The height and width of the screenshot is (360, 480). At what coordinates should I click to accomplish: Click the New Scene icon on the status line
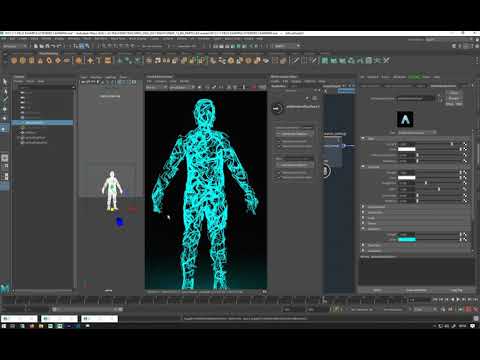pyautogui.click(x=36, y=46)
